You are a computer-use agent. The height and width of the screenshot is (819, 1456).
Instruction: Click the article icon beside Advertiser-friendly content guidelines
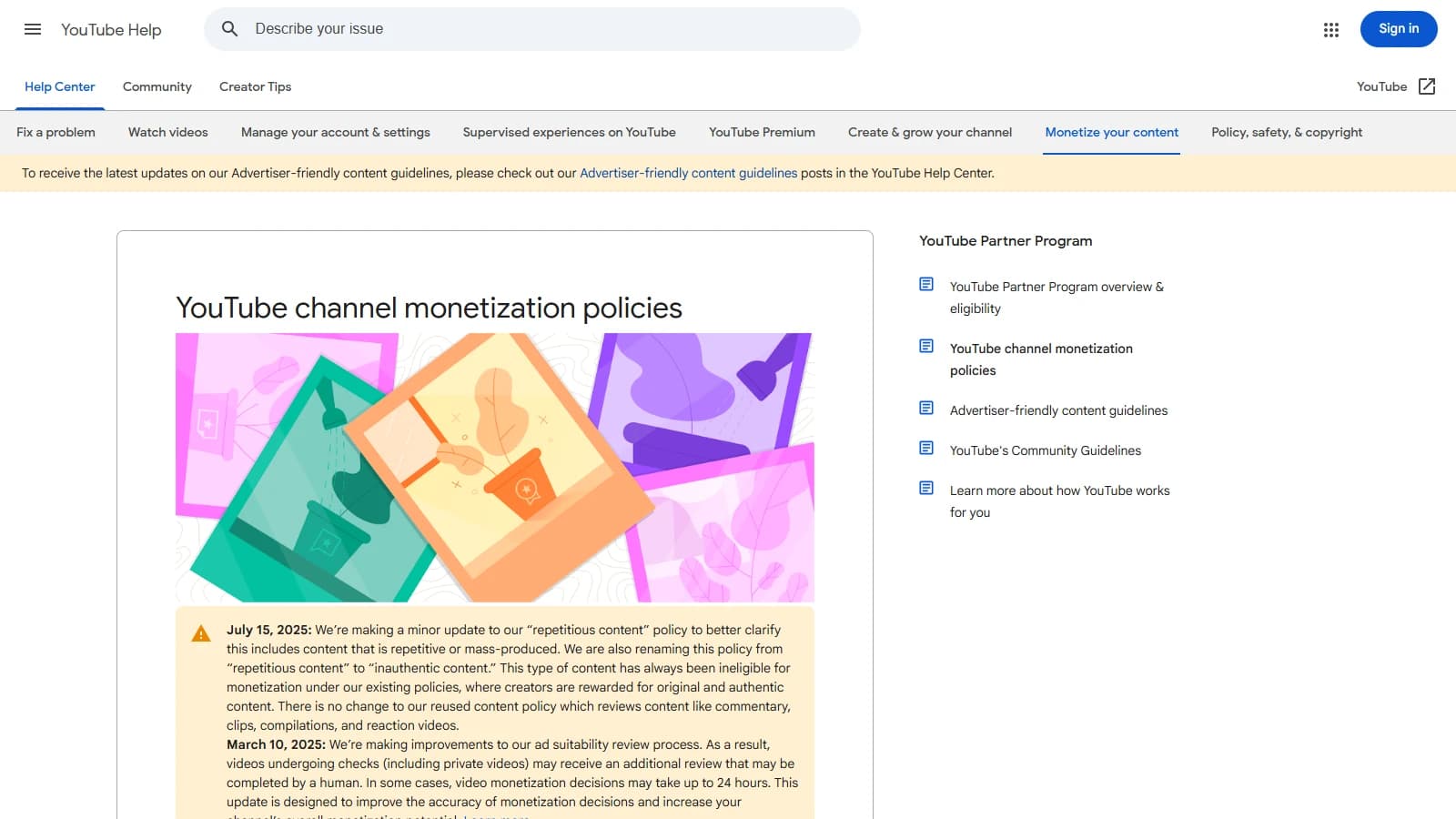coord(926,408)
